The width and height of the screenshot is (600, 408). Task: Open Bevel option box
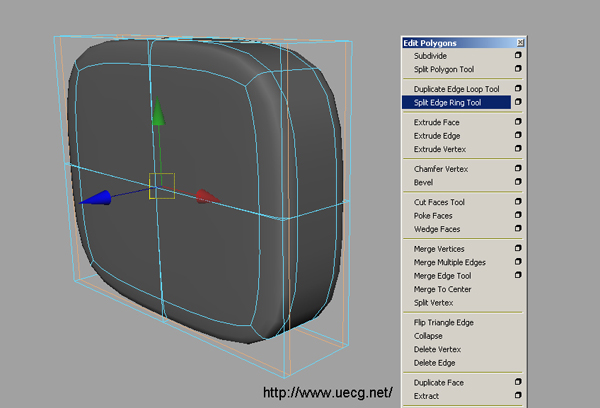point(518,182)
